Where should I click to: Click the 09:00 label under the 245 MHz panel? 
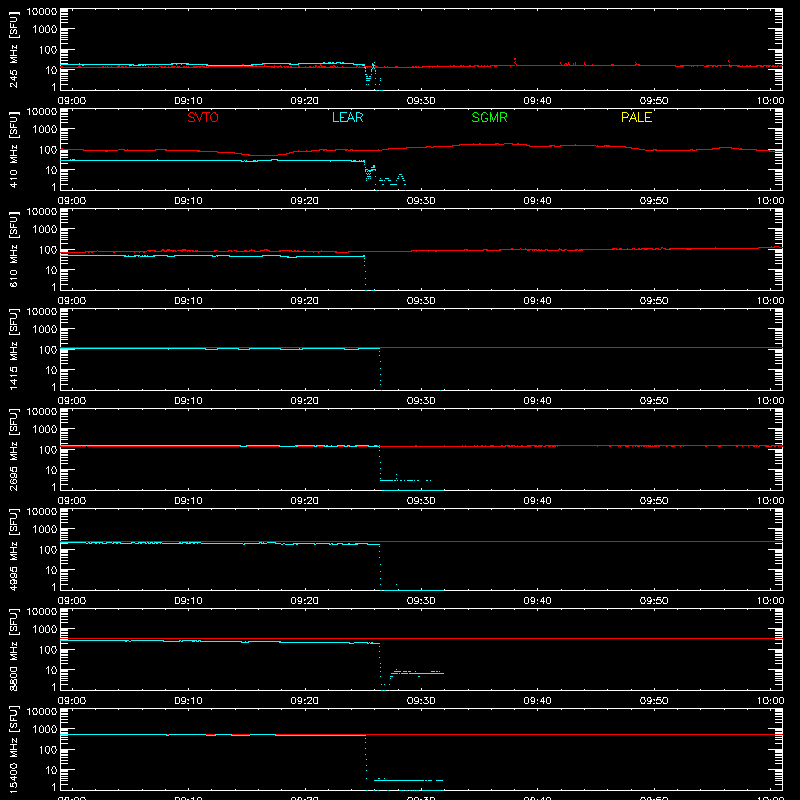coord(72,101)
